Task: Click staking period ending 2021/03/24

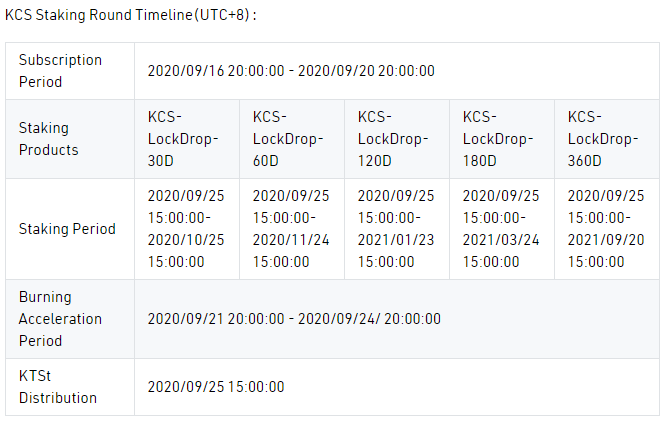Action: tap(501, 229)
